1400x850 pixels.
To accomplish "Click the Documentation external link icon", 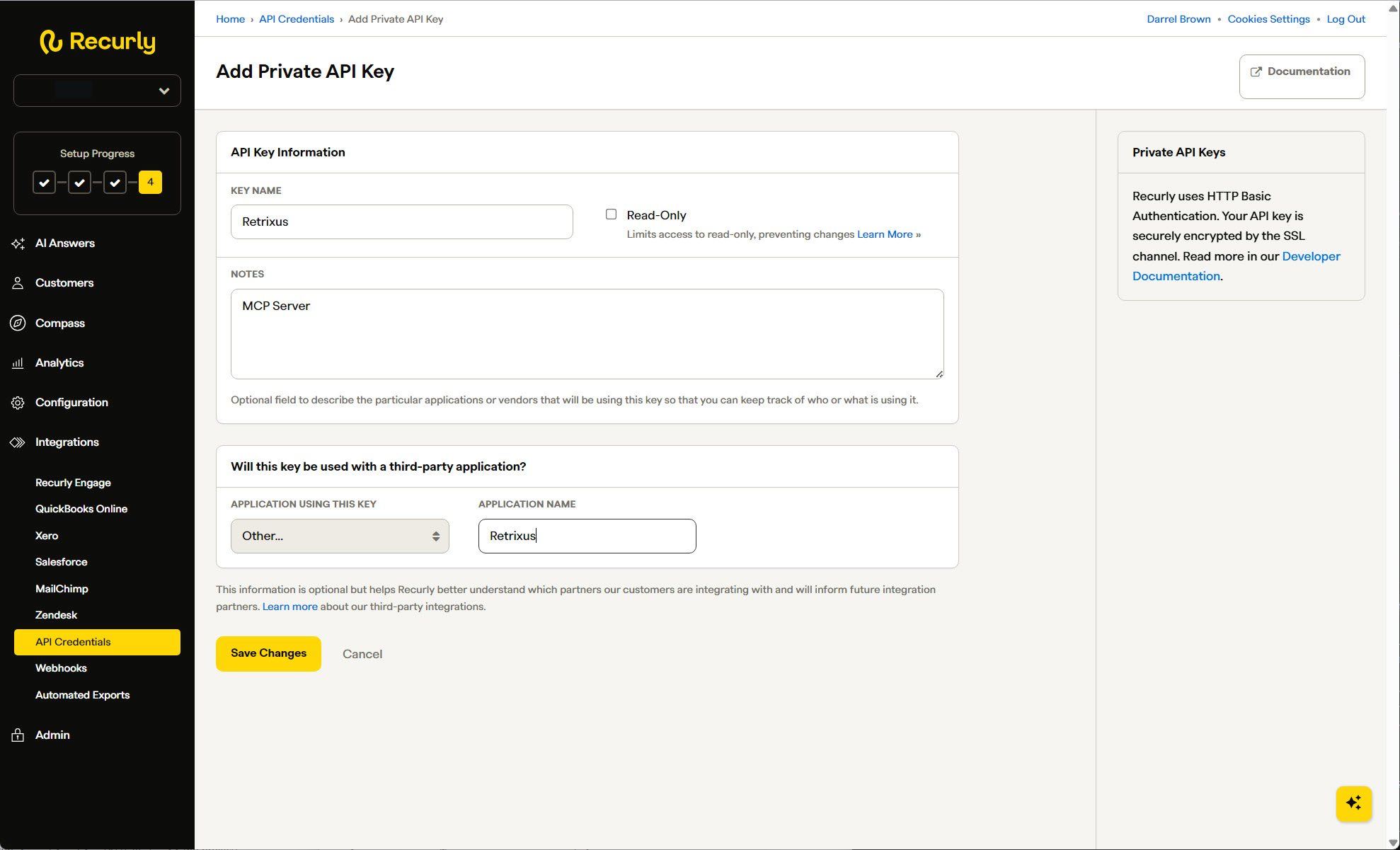I will pos(1256,71).
